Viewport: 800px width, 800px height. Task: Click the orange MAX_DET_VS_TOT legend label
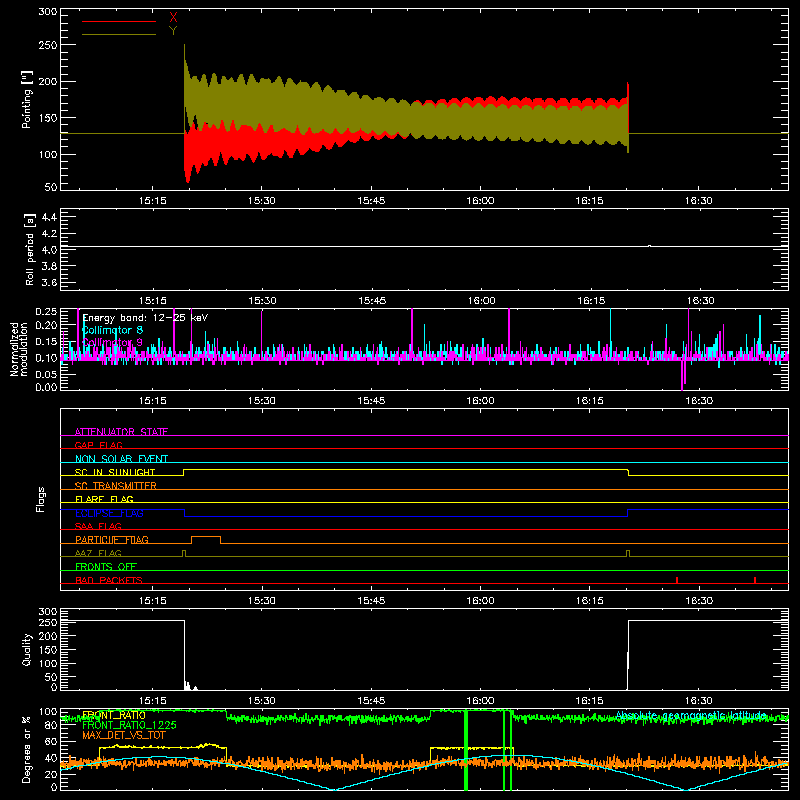coord(124,735)
